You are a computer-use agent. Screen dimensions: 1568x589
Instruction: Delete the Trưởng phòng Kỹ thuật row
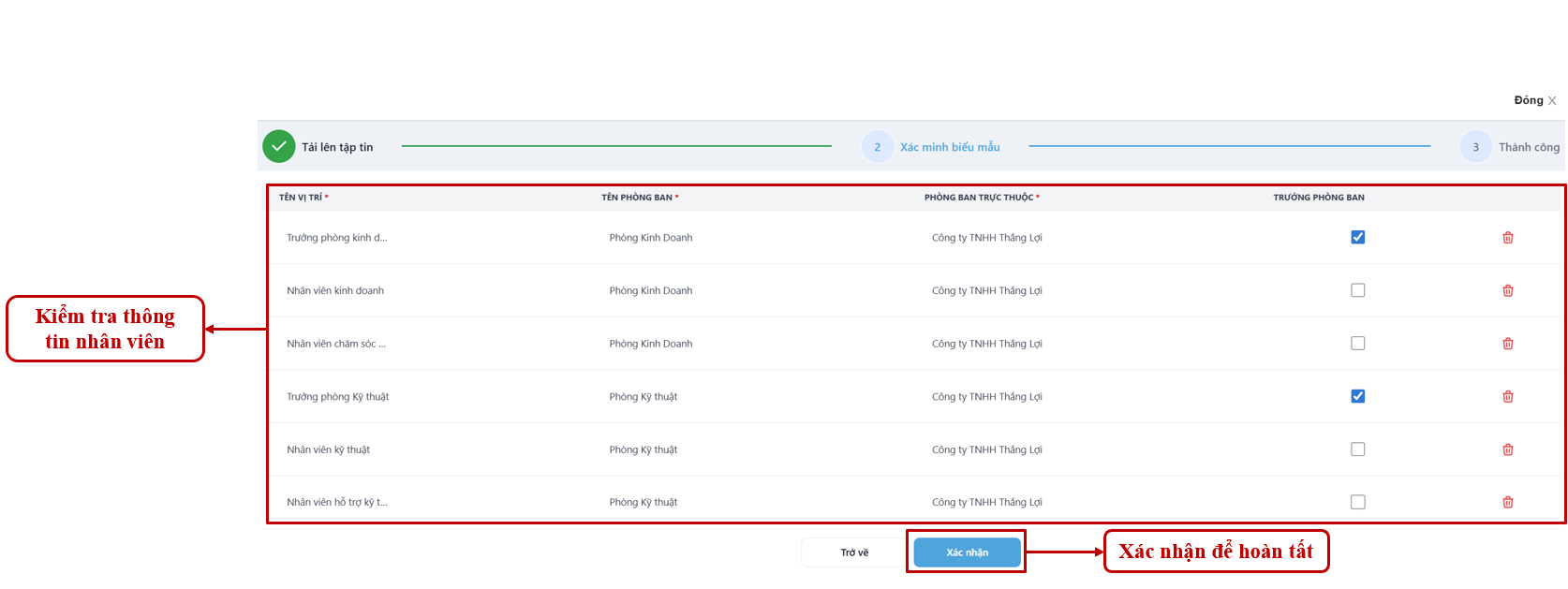1507,397
